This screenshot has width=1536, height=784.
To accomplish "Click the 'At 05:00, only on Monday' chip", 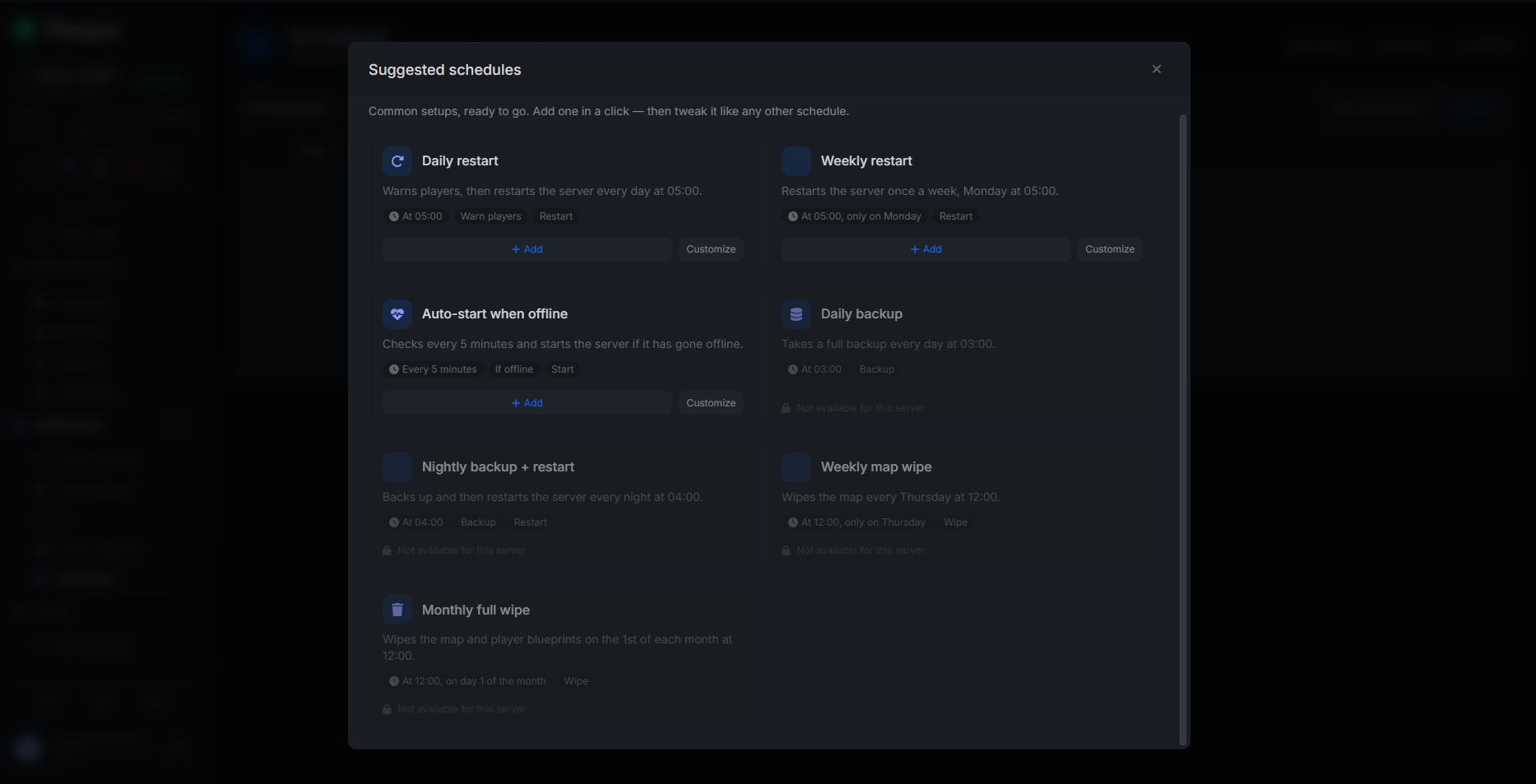I will (855, 216).
